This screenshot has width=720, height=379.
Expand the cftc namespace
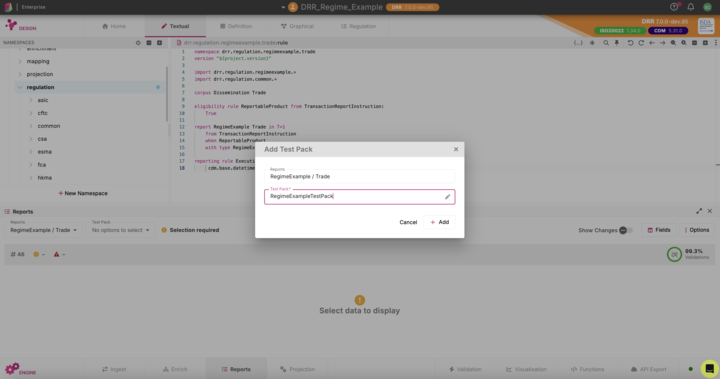31,113
